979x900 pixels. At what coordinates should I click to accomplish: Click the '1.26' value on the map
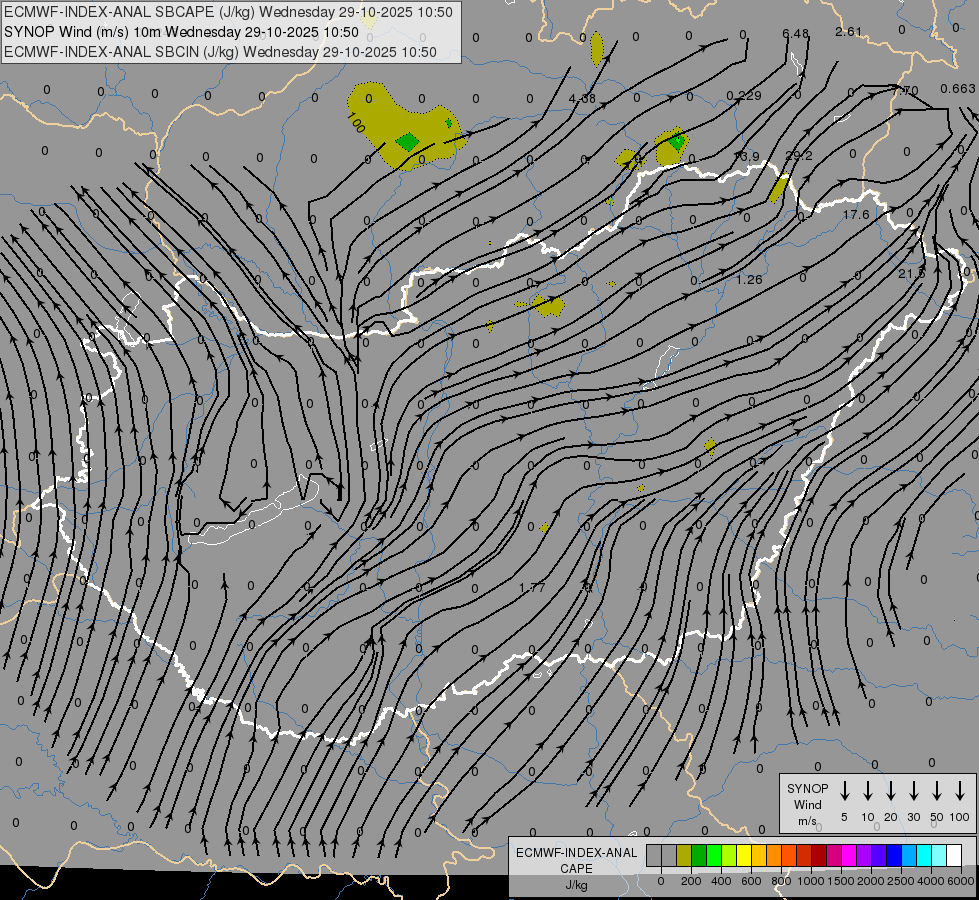pyautogui.click(x=749, y=280)
